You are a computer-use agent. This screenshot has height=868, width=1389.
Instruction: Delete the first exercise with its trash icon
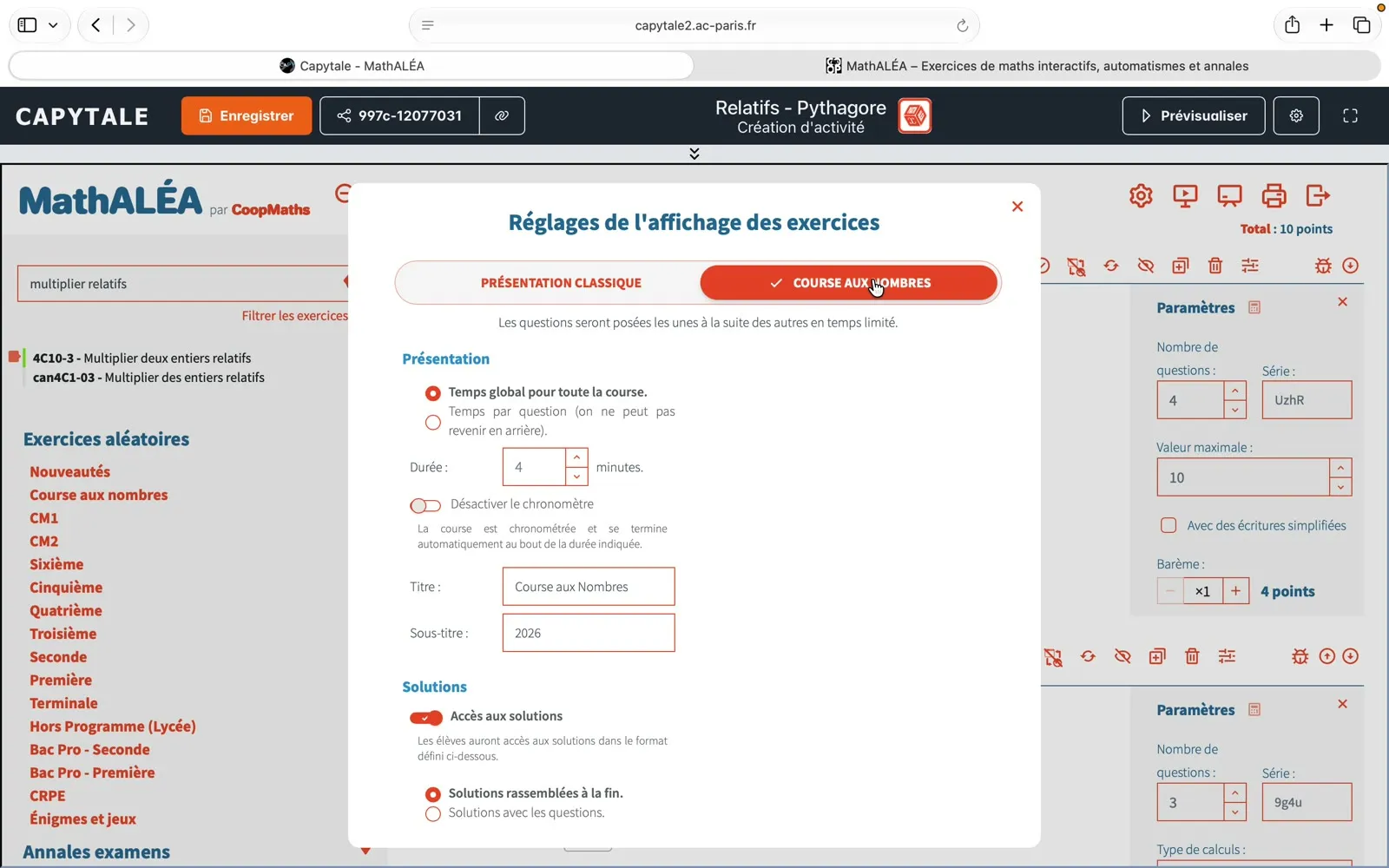[1215, 266]
